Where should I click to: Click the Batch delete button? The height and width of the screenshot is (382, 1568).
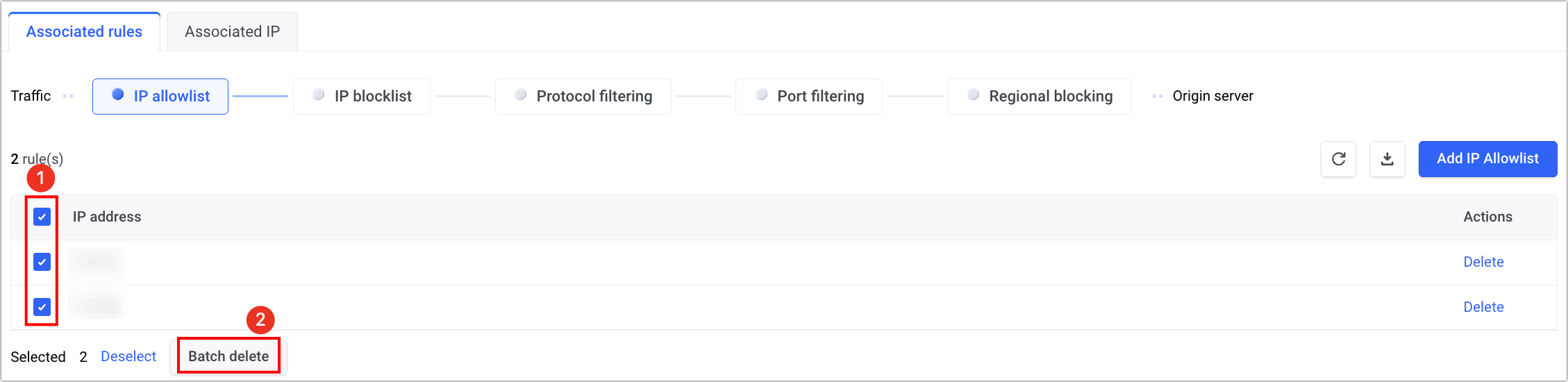click(x=228, y=356)
